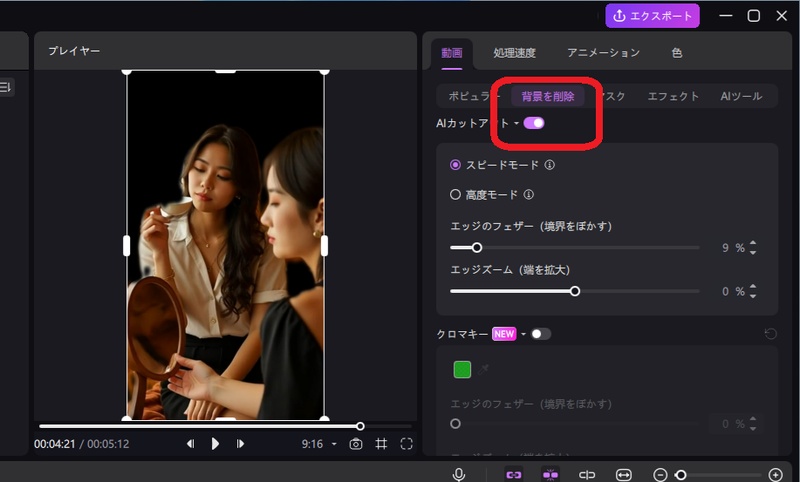Zoom out the timeline with minus
Screen dimensions: 800x482
(660, 475)
